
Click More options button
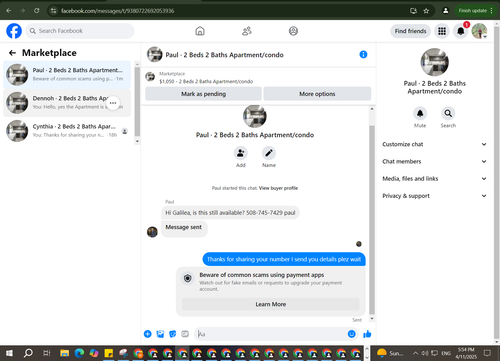[x=317, y=94]
